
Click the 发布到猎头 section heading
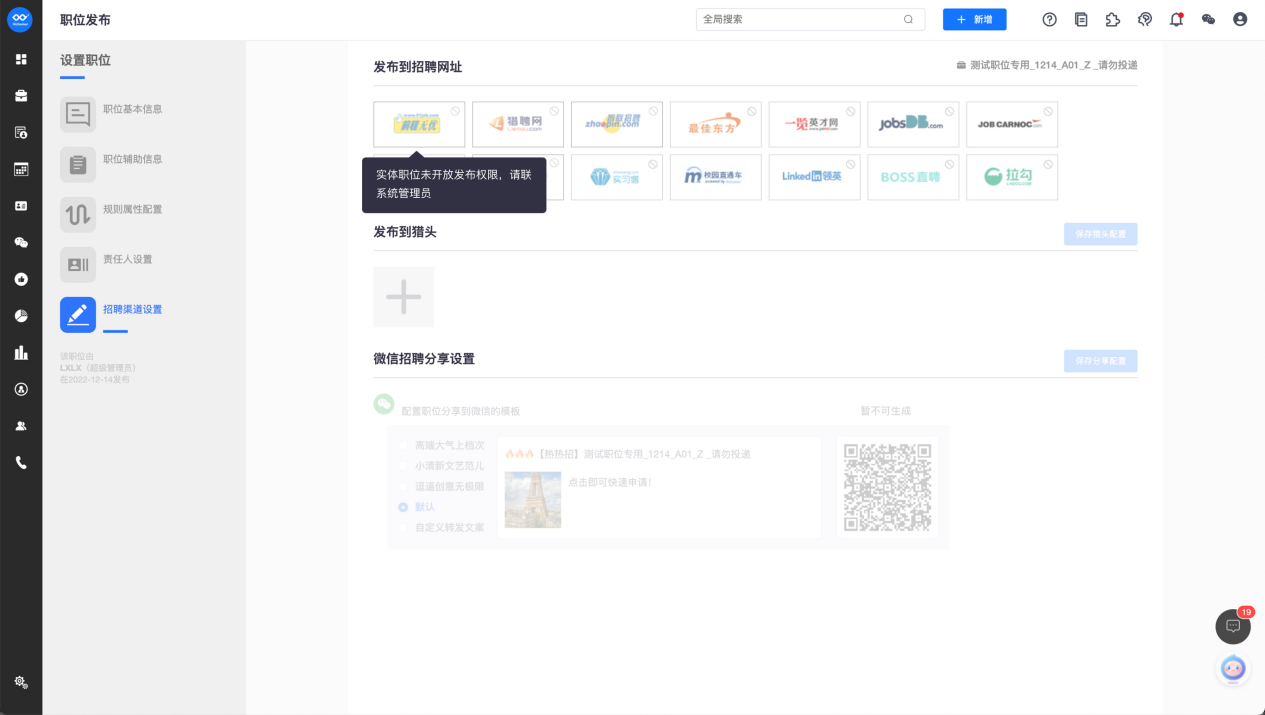tap(405, 232)
